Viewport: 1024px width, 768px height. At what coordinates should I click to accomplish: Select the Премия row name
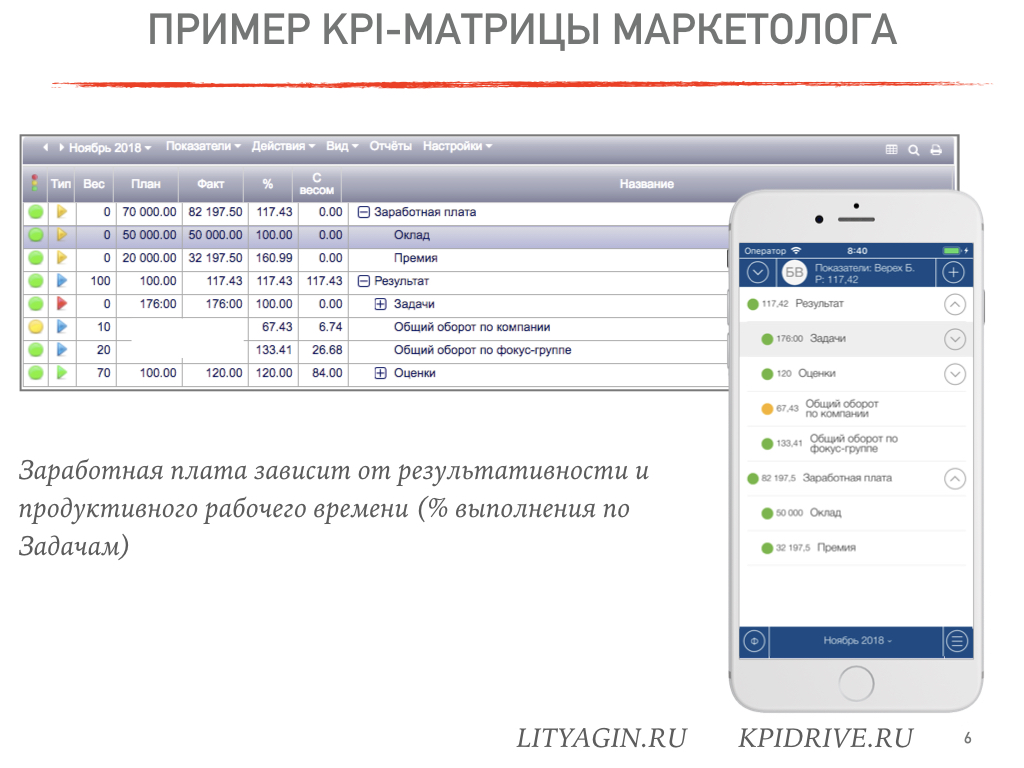coord(415,258)
